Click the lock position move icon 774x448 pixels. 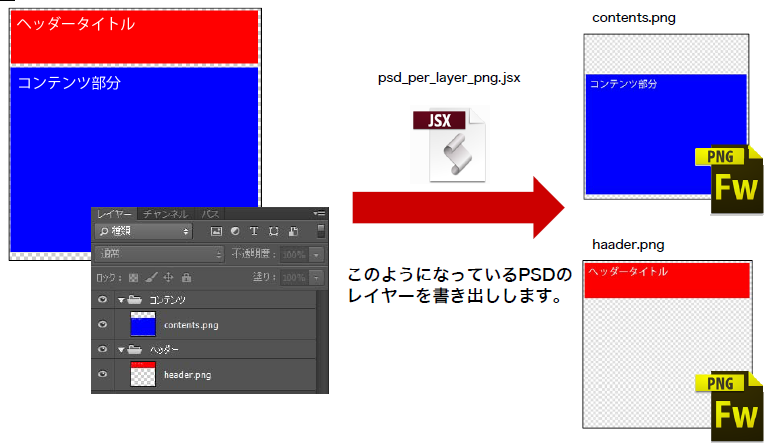[168, 277]
